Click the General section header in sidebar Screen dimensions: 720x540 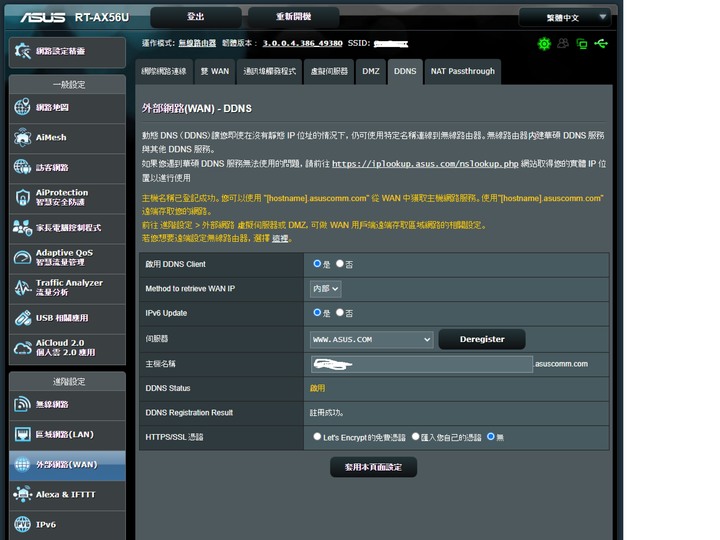pos(69,85)
